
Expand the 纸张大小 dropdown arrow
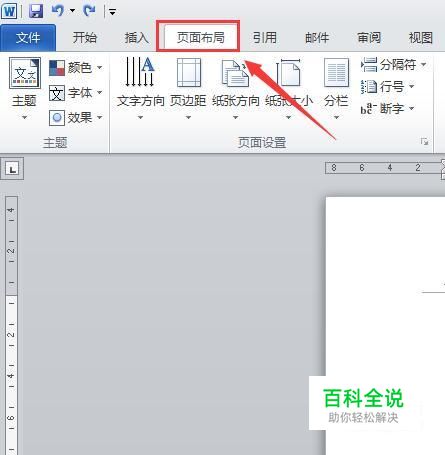pos(289,117)
